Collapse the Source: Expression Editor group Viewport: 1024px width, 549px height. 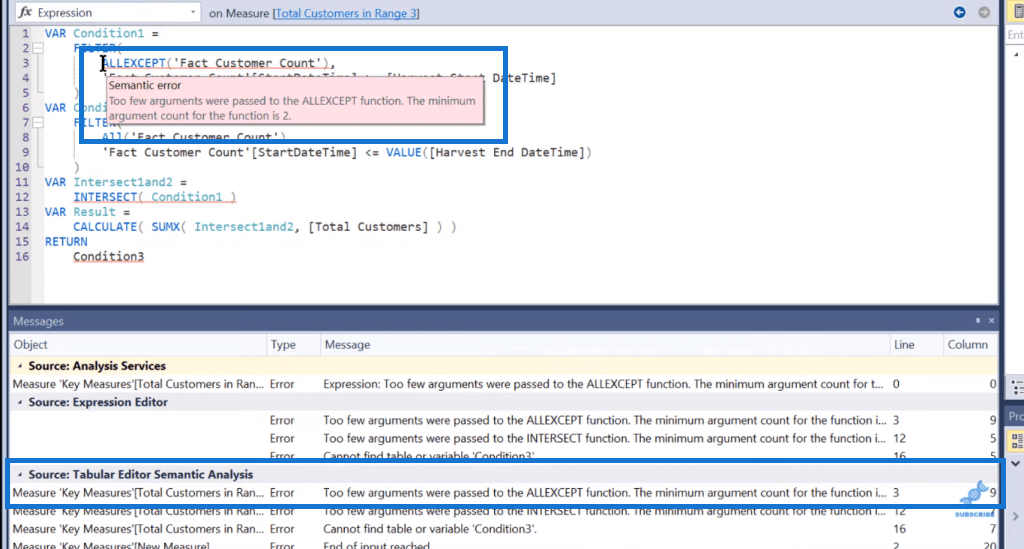20,402
